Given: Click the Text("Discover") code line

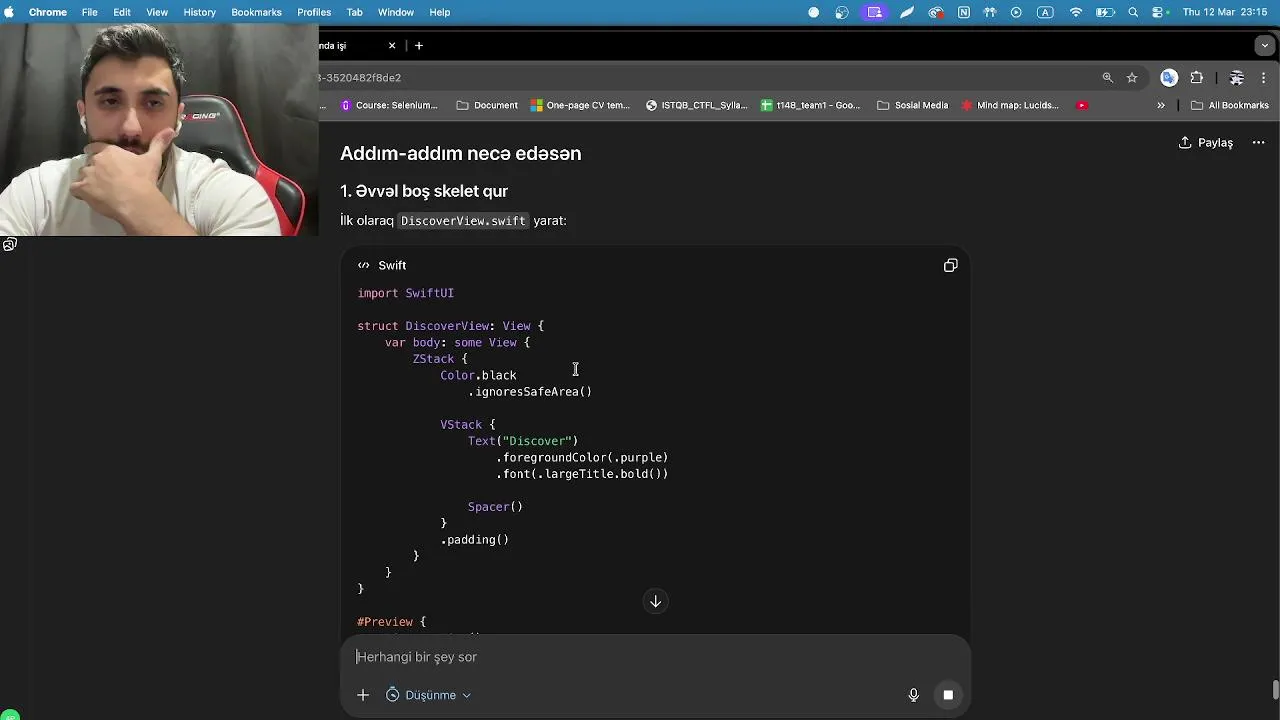Looking at the screenshot, I should coord(523,441).
